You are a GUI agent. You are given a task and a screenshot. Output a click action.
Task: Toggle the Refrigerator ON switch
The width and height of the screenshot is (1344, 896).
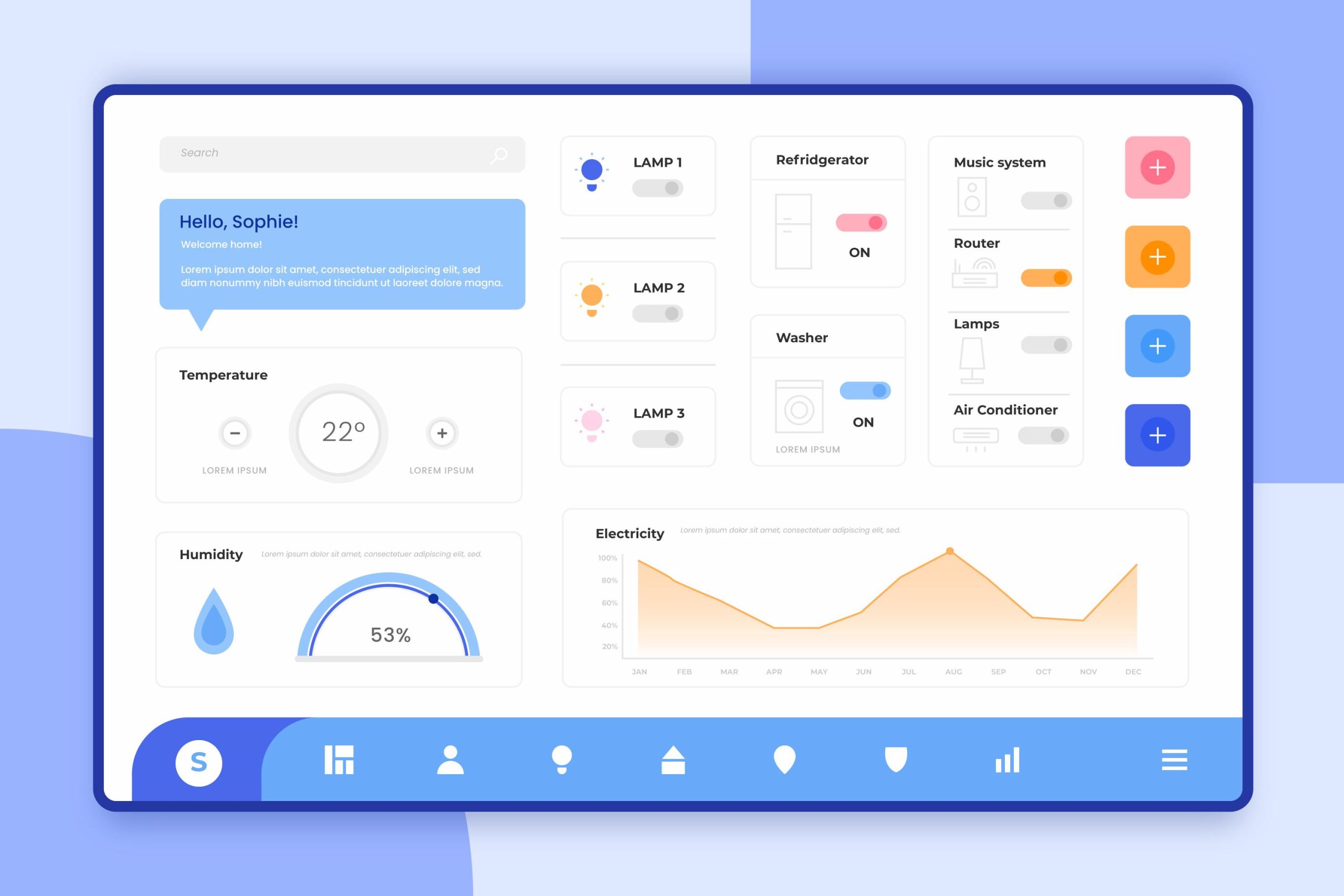[x=860, y=222]
